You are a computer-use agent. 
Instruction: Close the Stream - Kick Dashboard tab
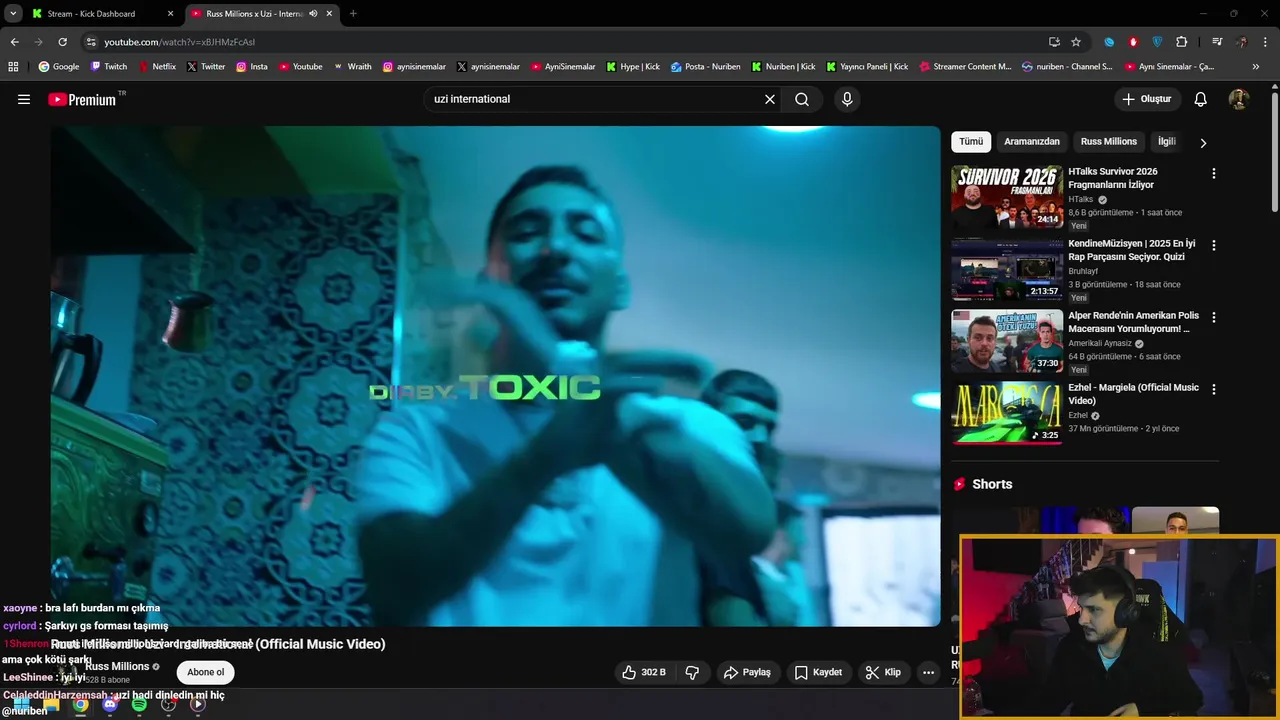click(x=170, y=14)
